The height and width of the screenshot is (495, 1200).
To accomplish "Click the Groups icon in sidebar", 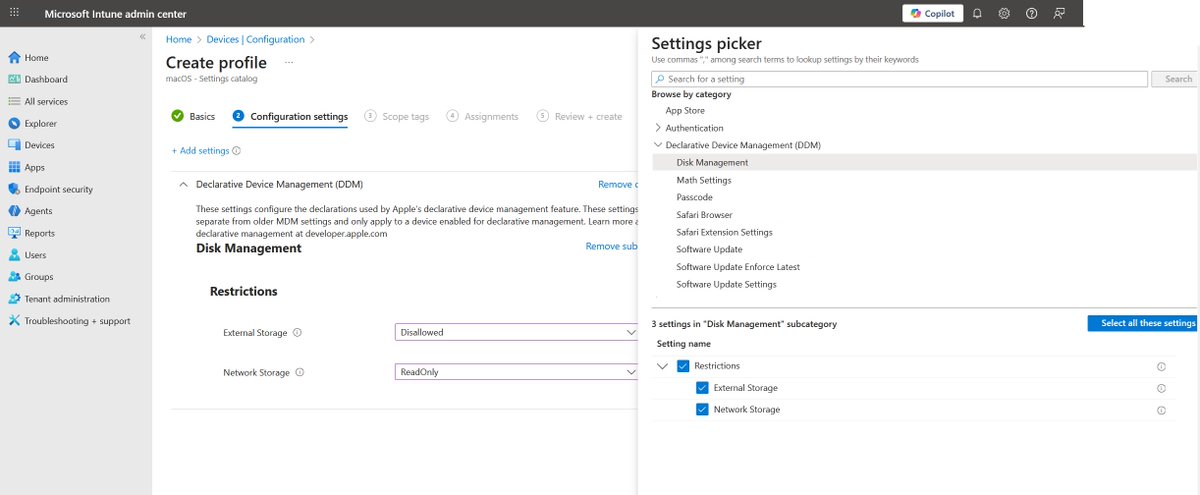I will point(15,277).
